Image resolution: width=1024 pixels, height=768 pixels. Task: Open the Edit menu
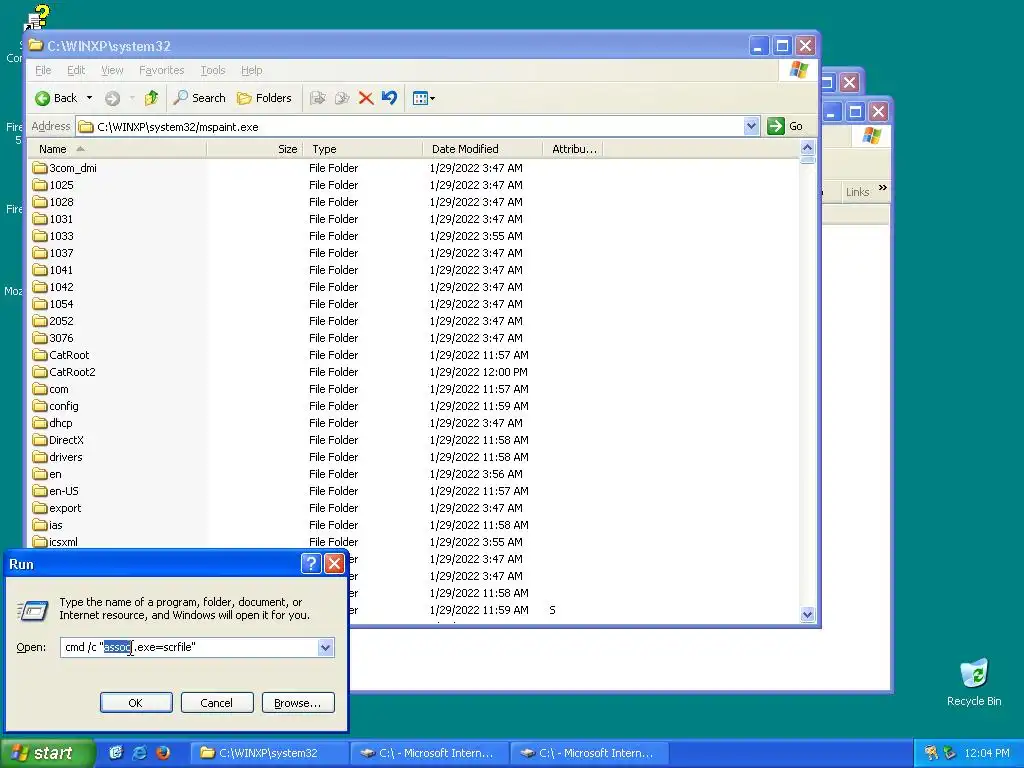pyautogui.click(x=76, y=70)
